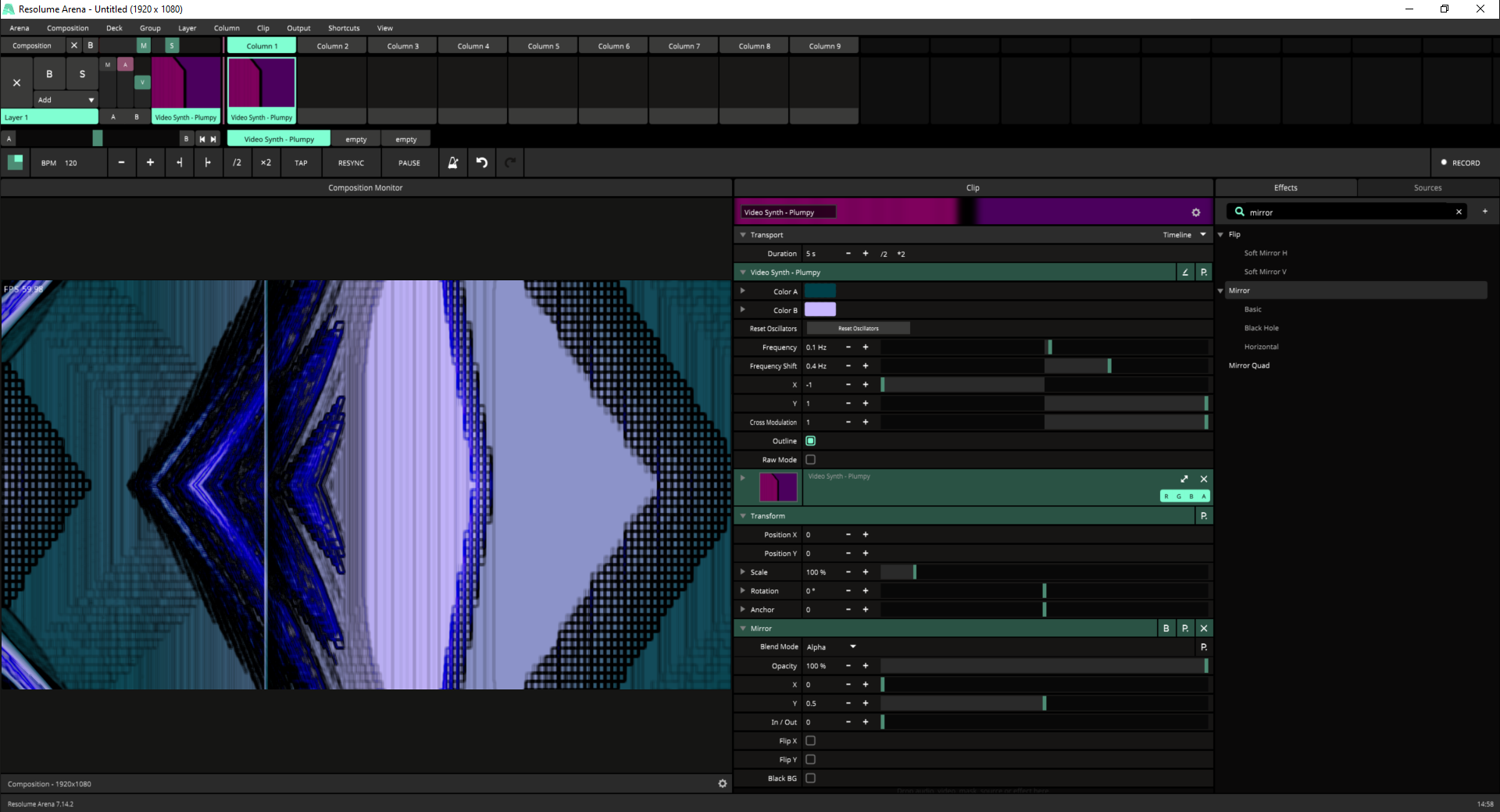Clear the mirror search field
Screen dimensions: 1500x812
point(1459,212)
